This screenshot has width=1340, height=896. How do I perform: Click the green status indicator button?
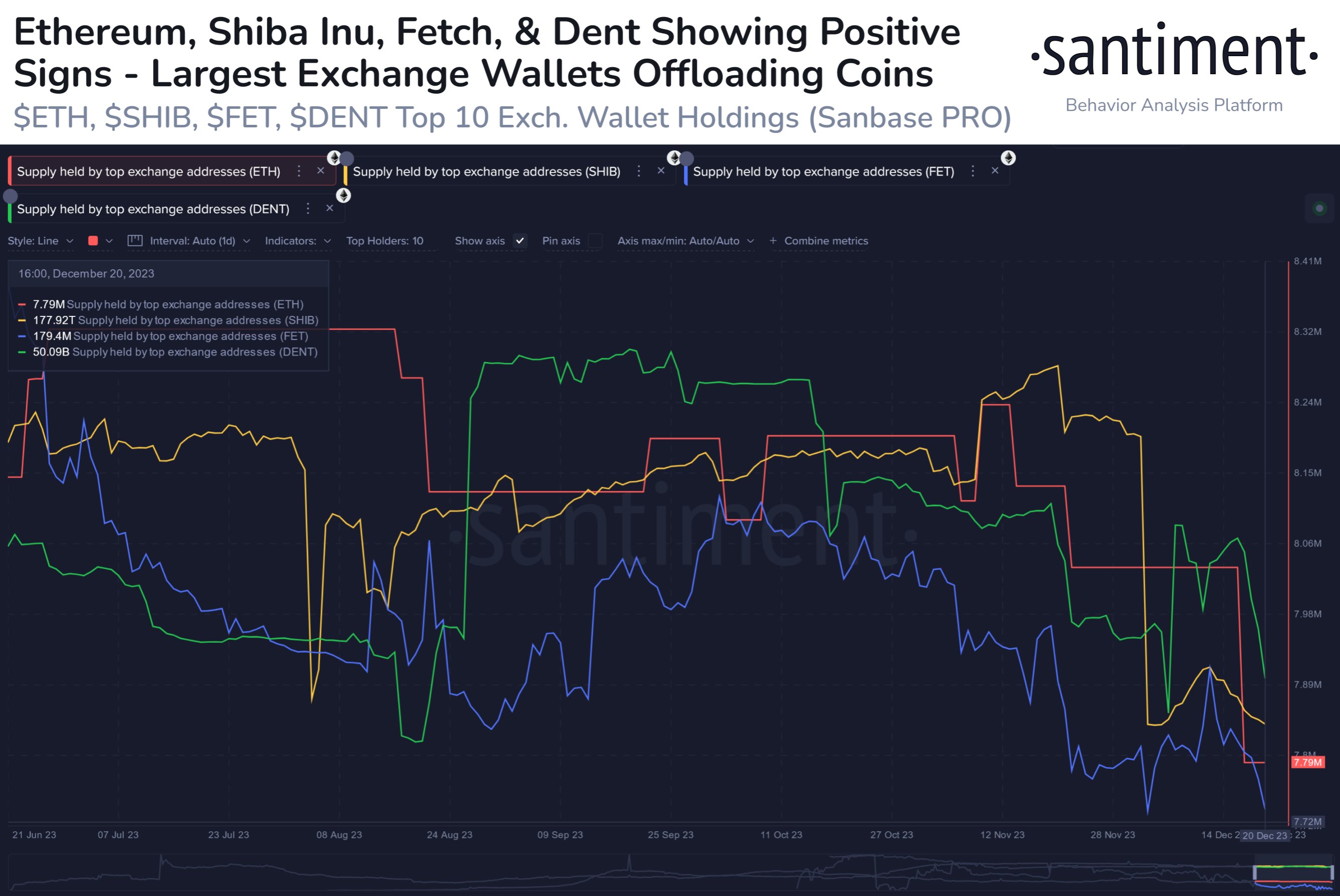[1319, 208]
